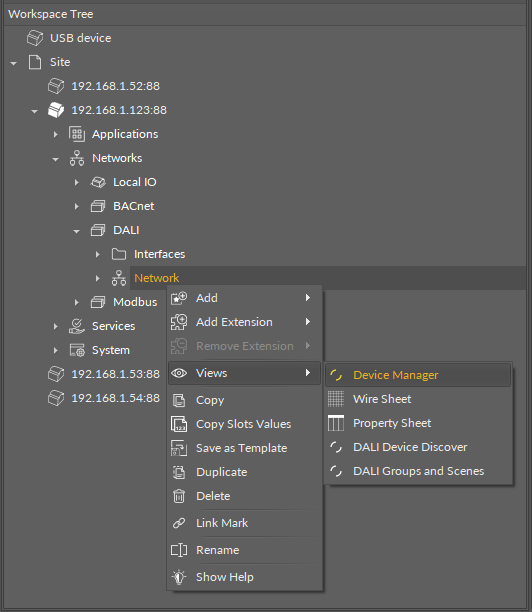The height and width of the screenshot is (612, 532).
Task: Click the Add menu icon
Action: click(x=179, y=298)
